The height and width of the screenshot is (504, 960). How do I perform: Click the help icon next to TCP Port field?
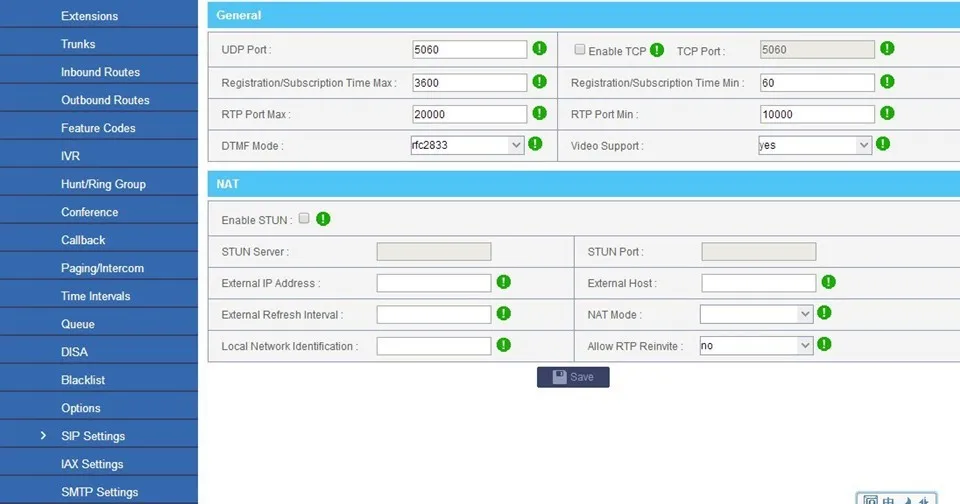coord(887,48)
